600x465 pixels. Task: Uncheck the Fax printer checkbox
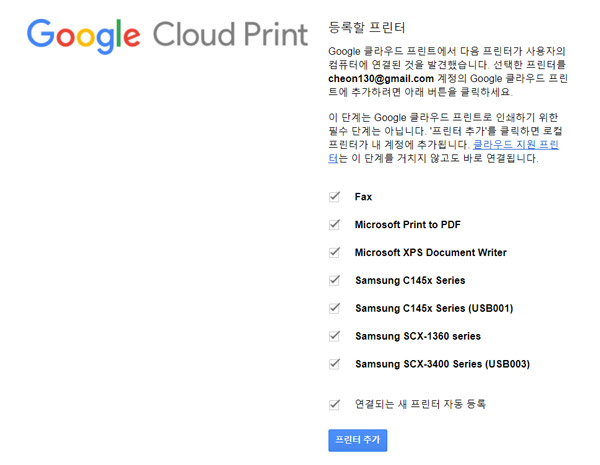(334, 197)
